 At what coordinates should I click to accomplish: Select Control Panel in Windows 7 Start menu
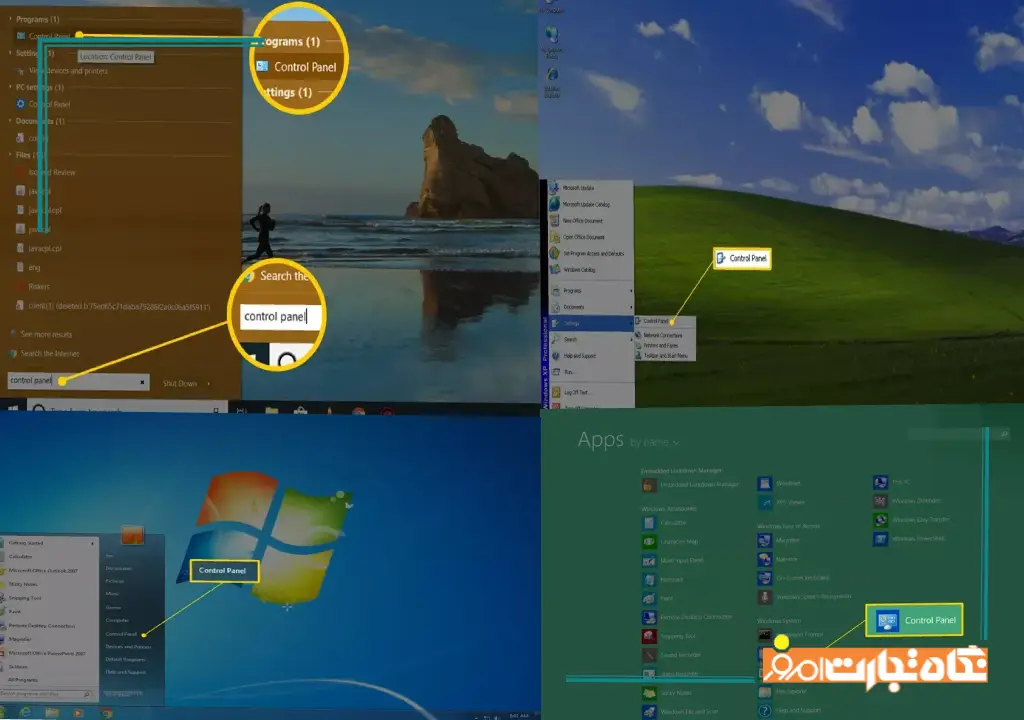(123, 633)
